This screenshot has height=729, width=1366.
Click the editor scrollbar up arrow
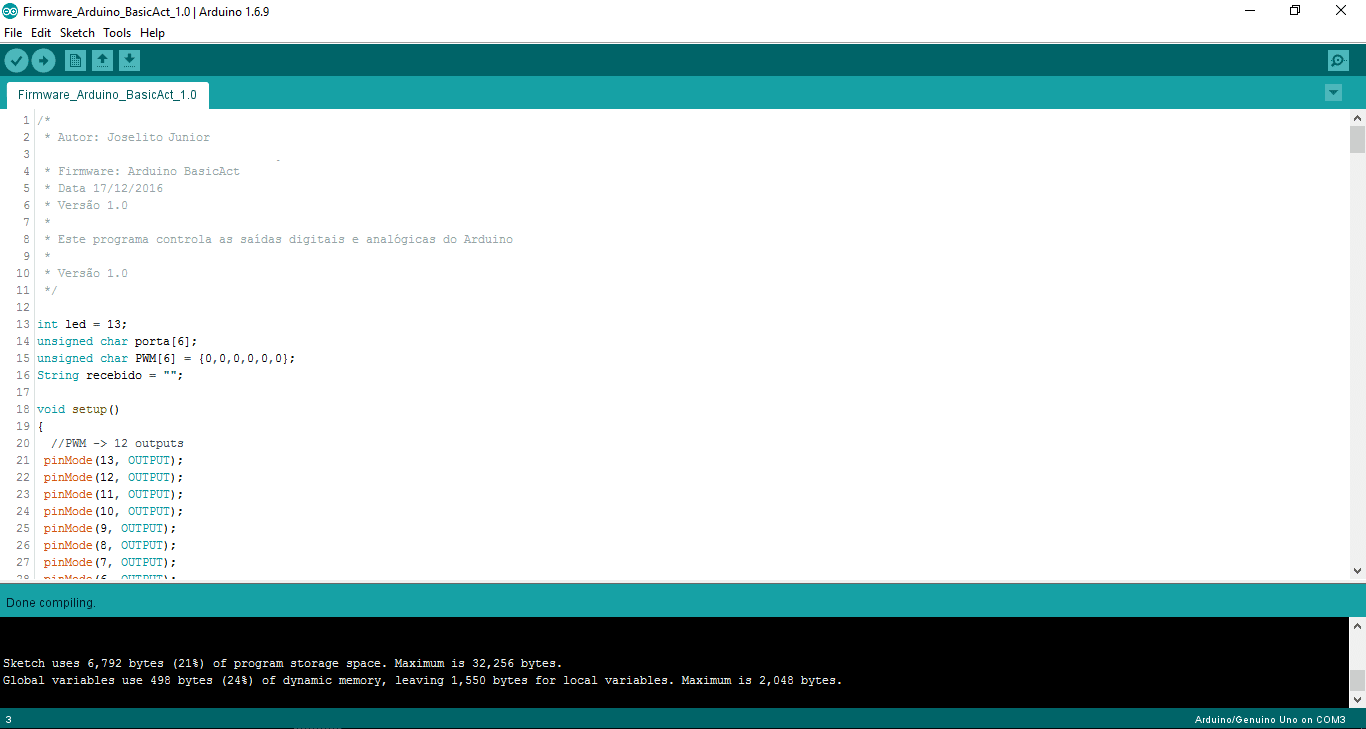[1357, 118]
